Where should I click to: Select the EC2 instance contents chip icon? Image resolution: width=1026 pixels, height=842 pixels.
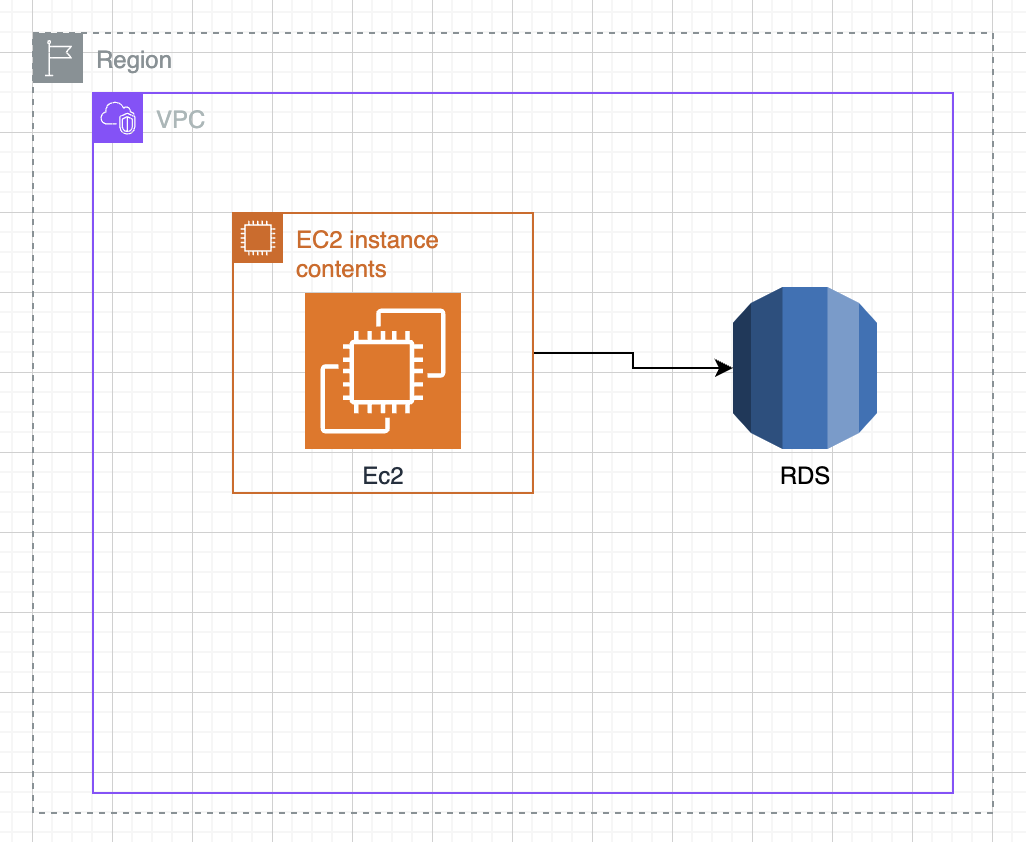[258, 237]
